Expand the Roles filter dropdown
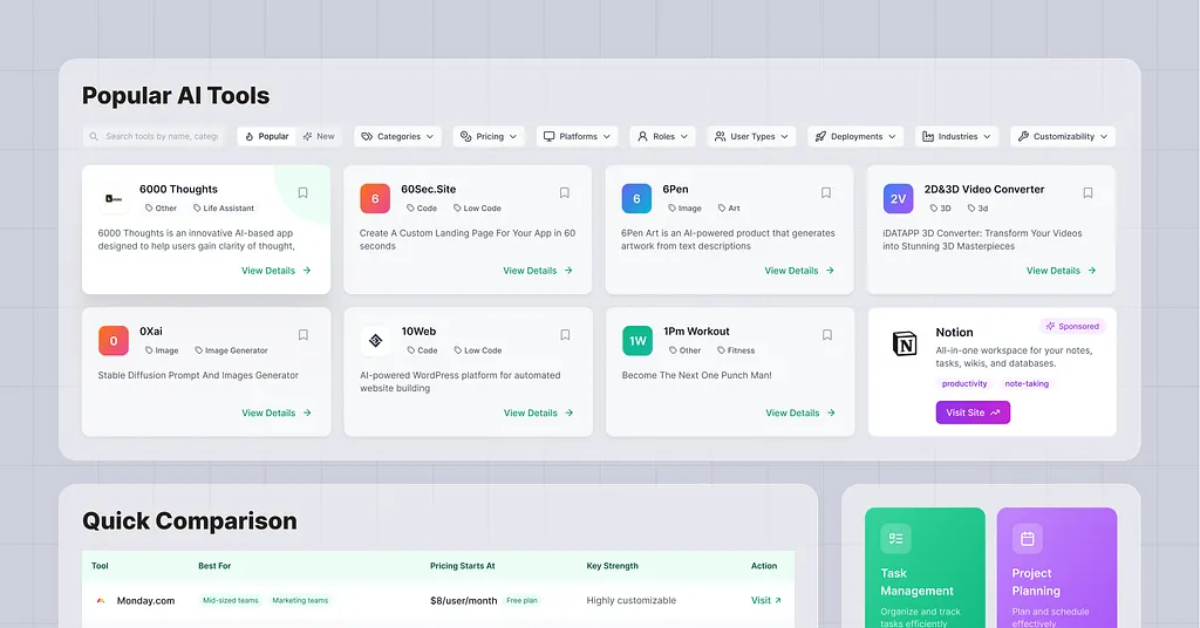 663,136
